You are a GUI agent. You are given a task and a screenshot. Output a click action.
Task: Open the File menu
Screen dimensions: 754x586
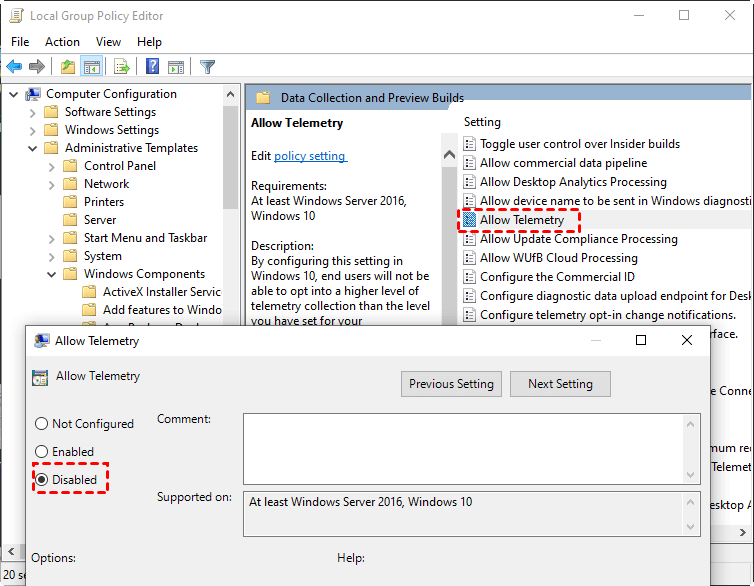click(x=20, y=42)
